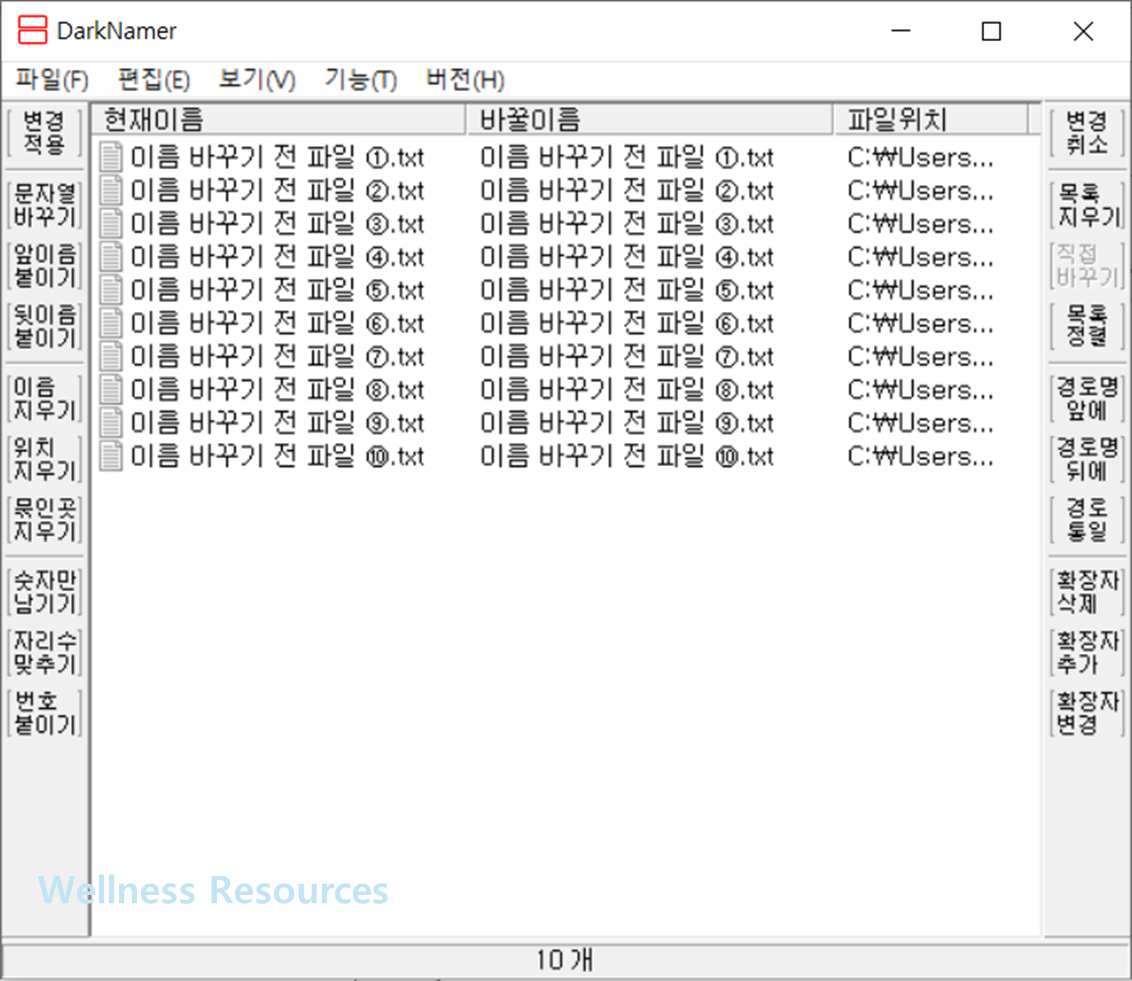Sort the list with 목록 정렬

pyautogui.click(x=1087, y=326)
